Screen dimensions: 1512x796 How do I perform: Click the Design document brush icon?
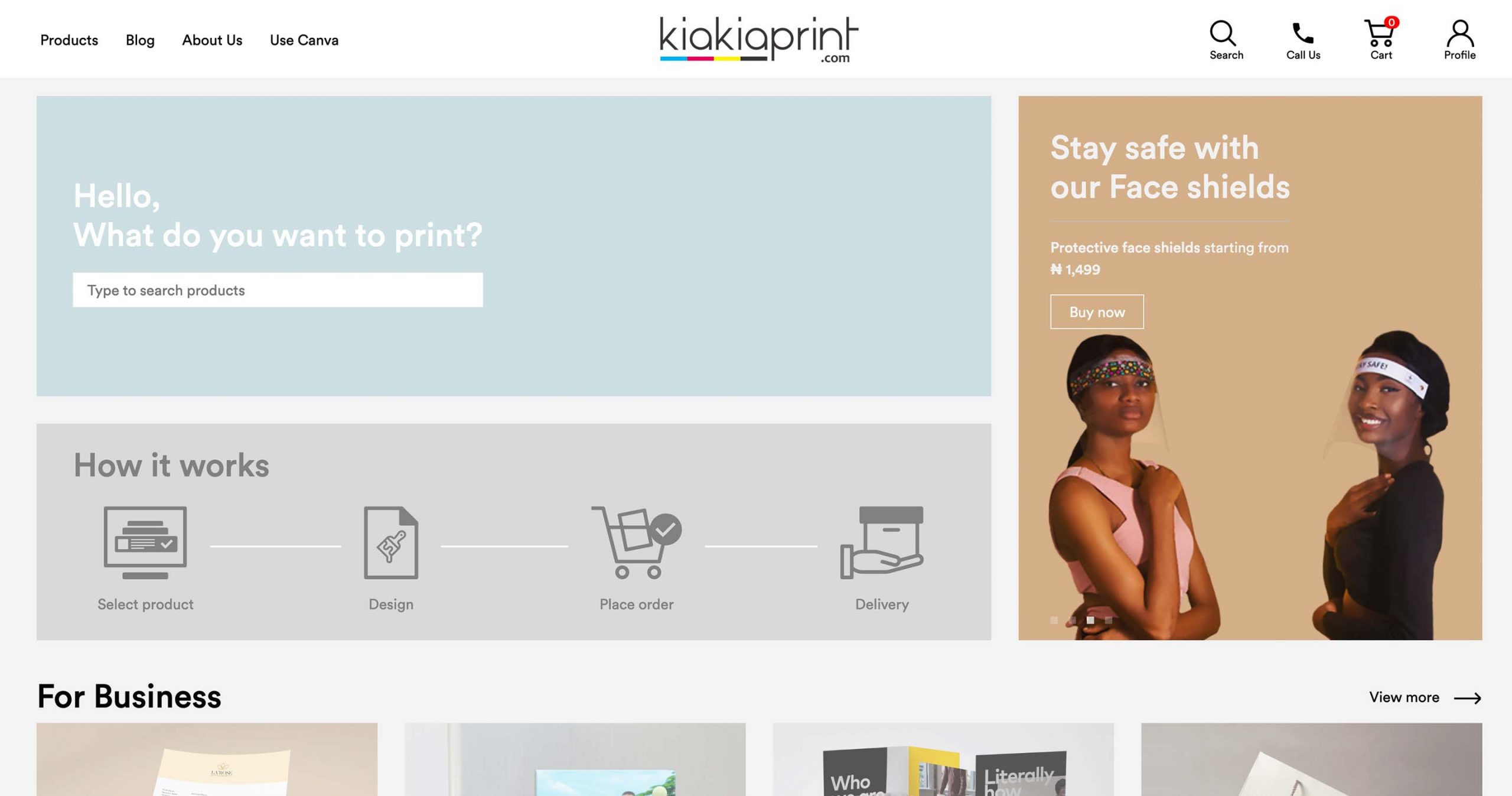point(391,542)
